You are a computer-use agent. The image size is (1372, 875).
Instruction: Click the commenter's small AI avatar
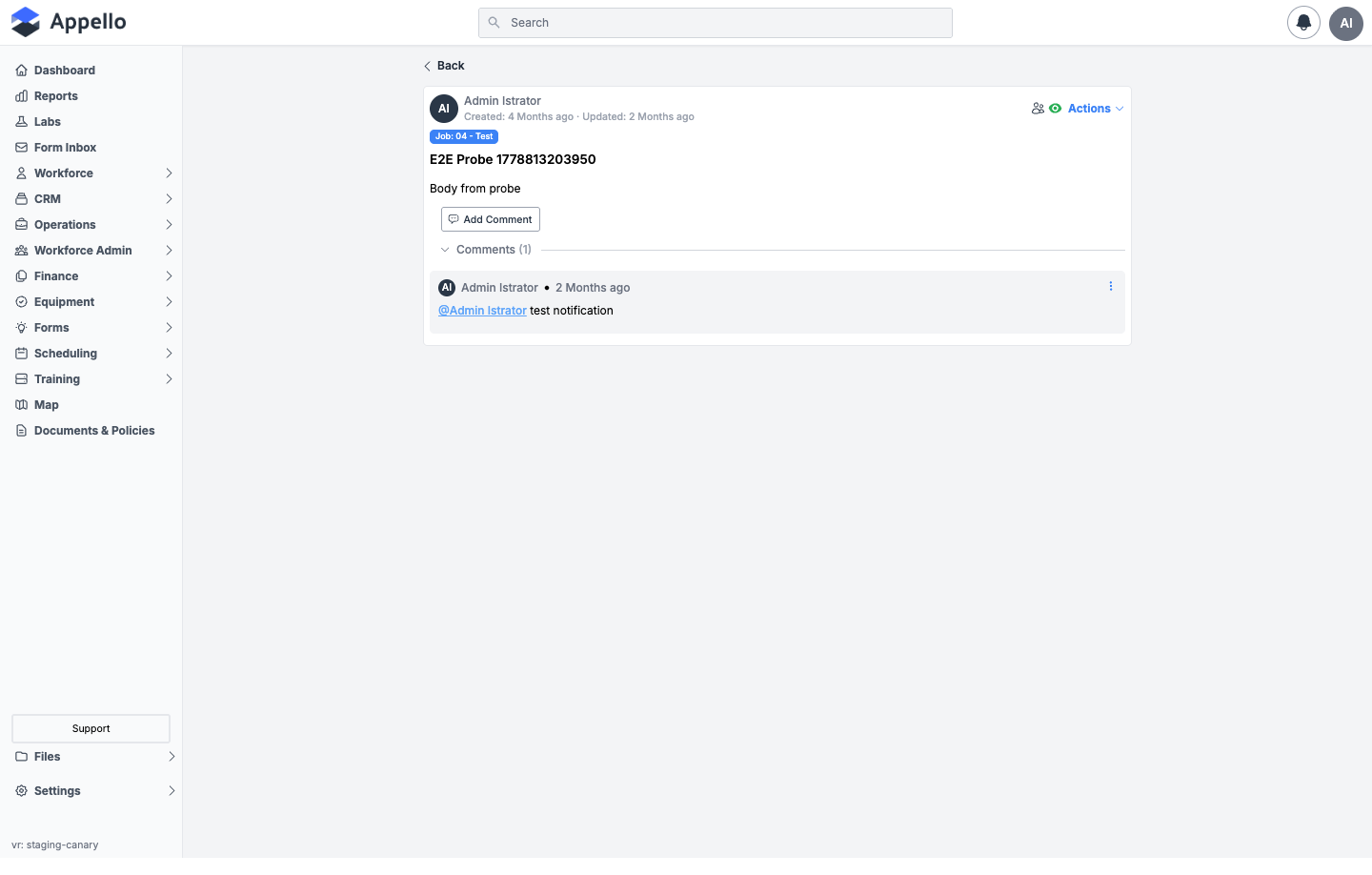(x=447, y=287)
